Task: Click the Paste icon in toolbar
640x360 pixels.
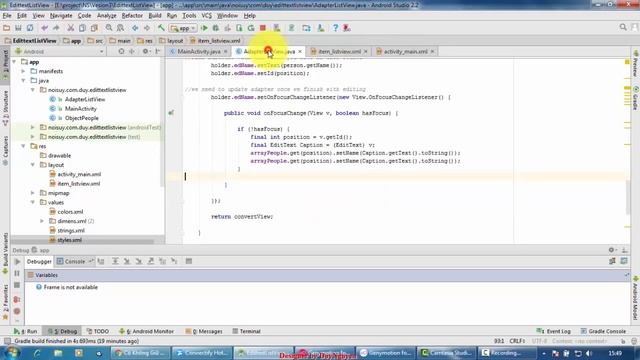Action: pos(94,28)
